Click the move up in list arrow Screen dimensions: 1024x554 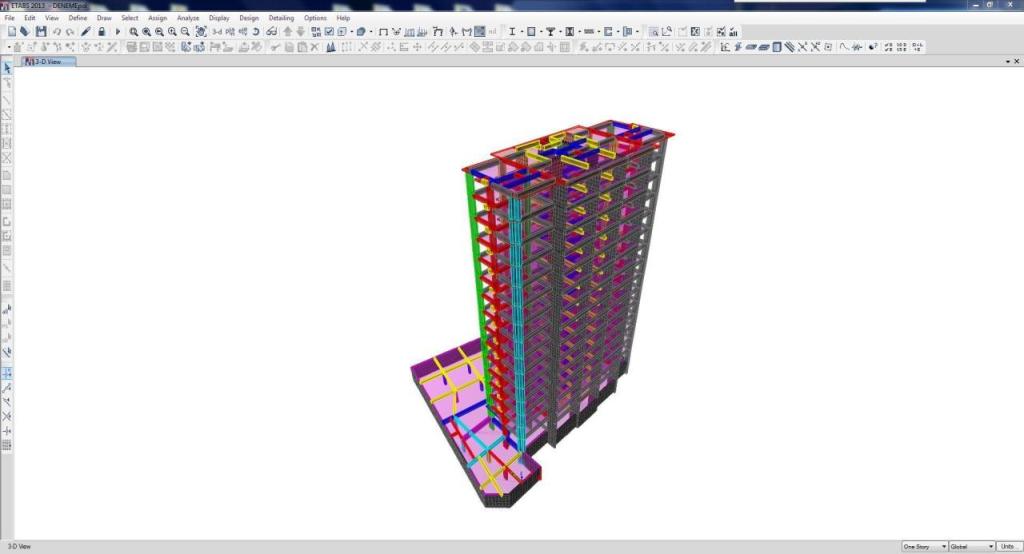(x=287, y=32)
